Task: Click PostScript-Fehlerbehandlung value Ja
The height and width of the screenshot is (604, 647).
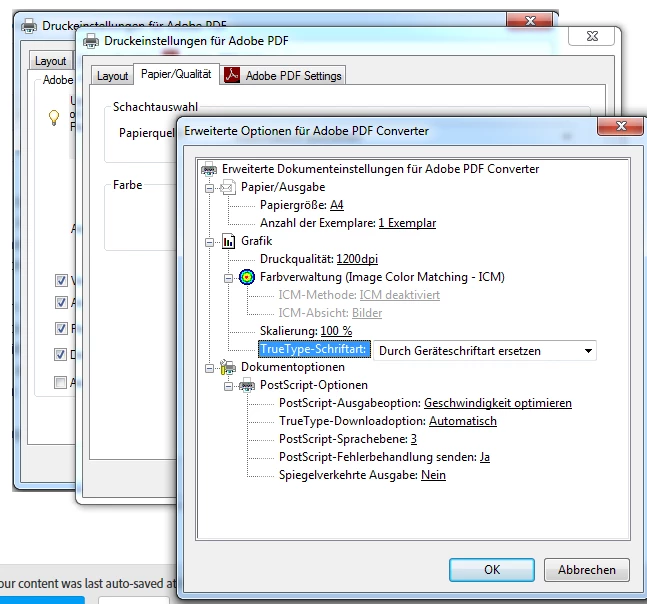Action: (x=484, y=457)
